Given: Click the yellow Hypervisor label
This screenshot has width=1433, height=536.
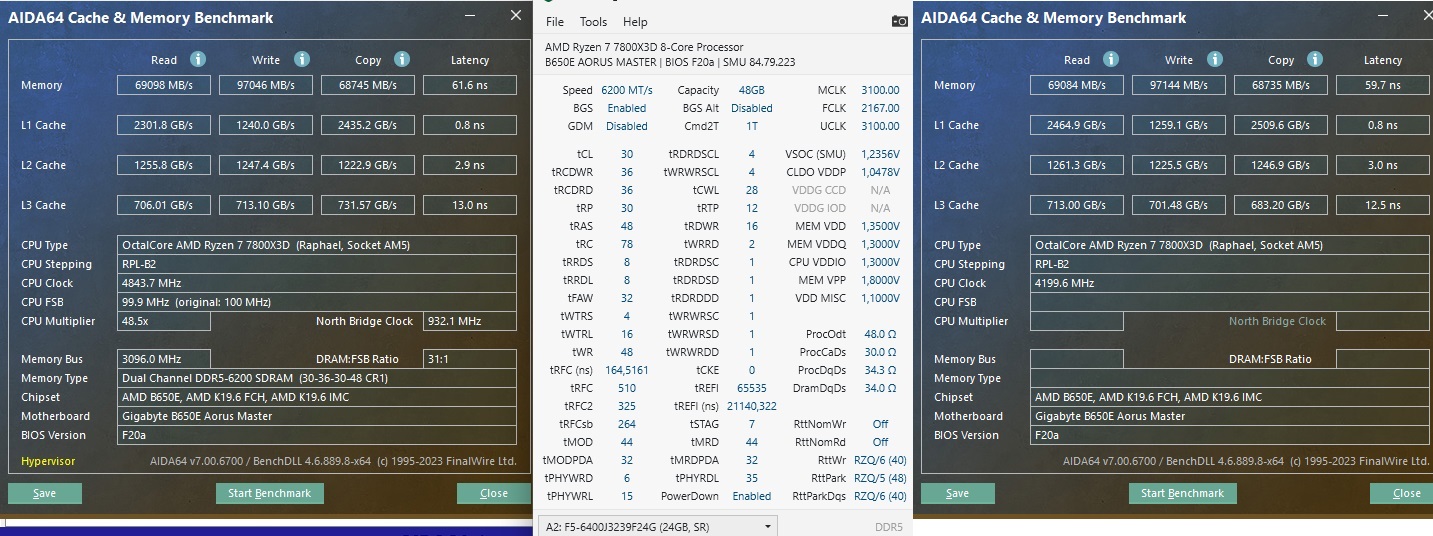Looking at the screenshot, I should [48, 461].
